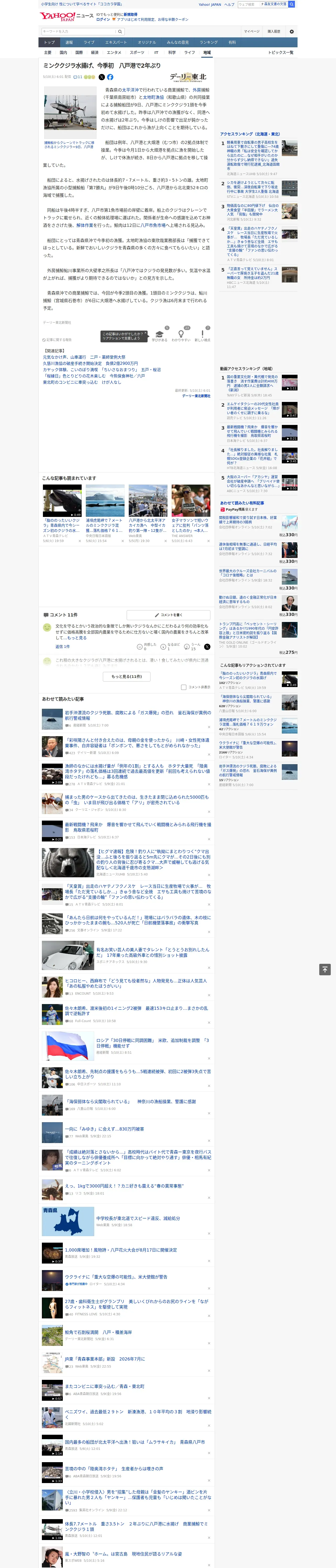Image resolution: width=336 pixels, height=1568 pixels.
Task: React with 学びがある graduation cap icon
Action: click(160, 335)
